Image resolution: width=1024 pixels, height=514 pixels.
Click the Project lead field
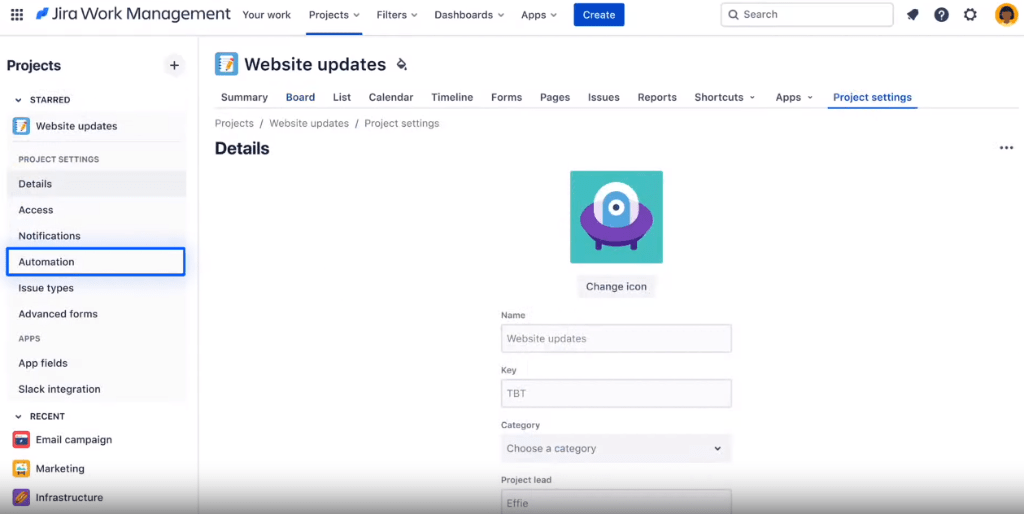[x=616, y=502]
